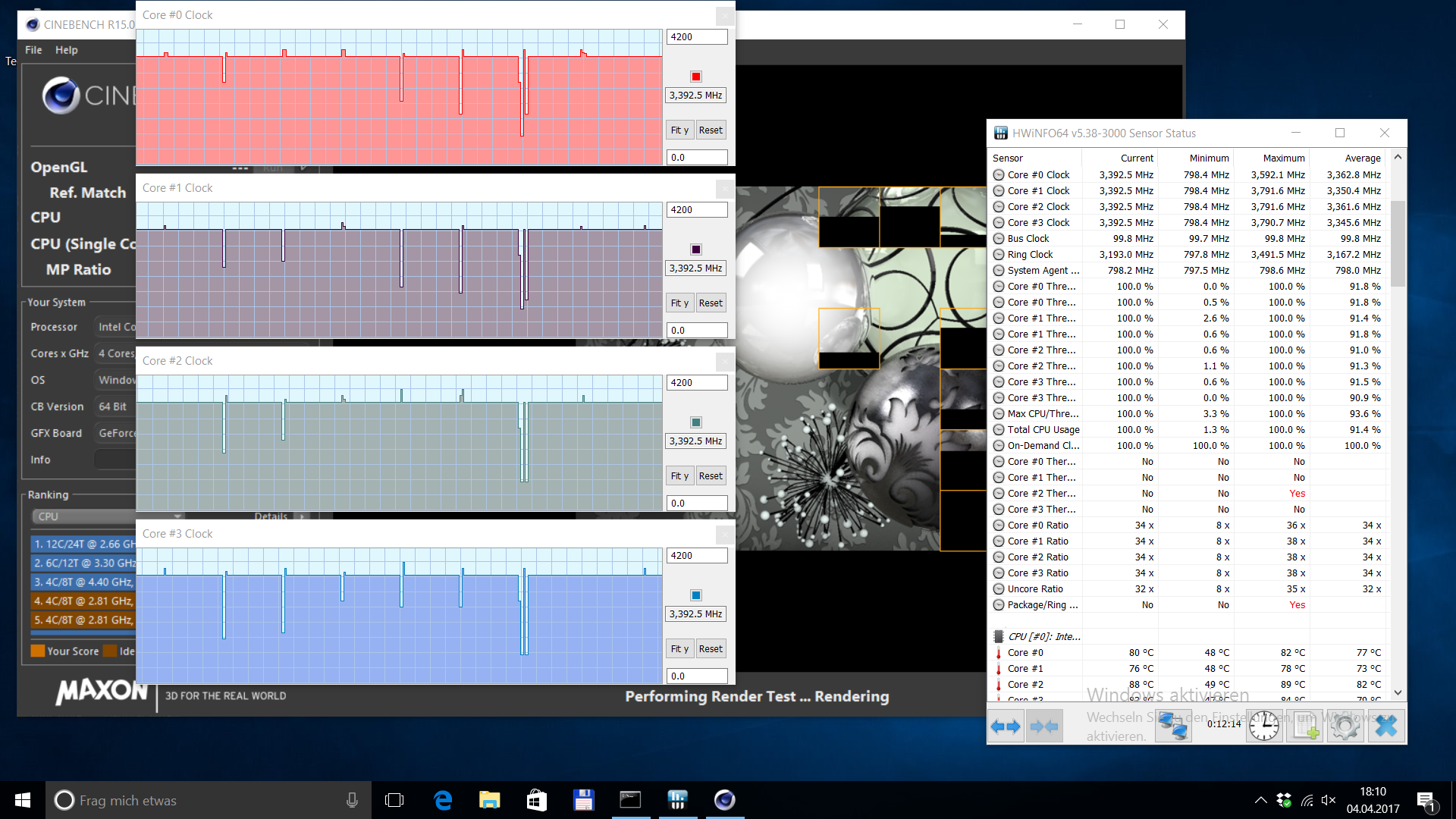
Task: Click Core #0 temperature thermometer icon
Action: point(999,653)
